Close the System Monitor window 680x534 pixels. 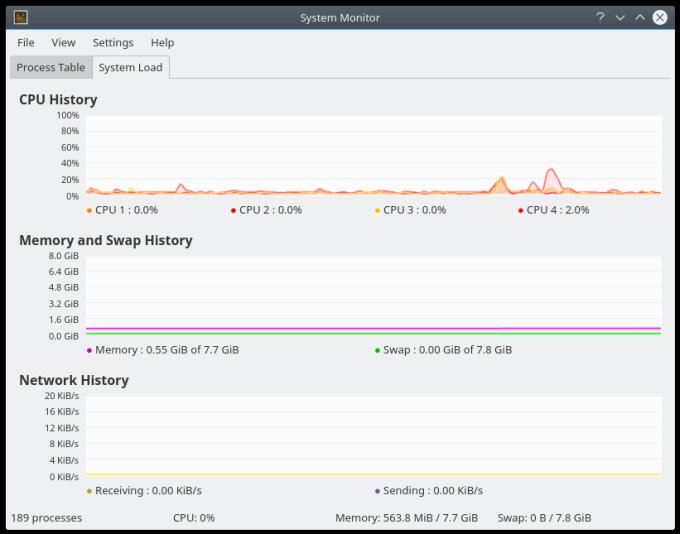660,17
